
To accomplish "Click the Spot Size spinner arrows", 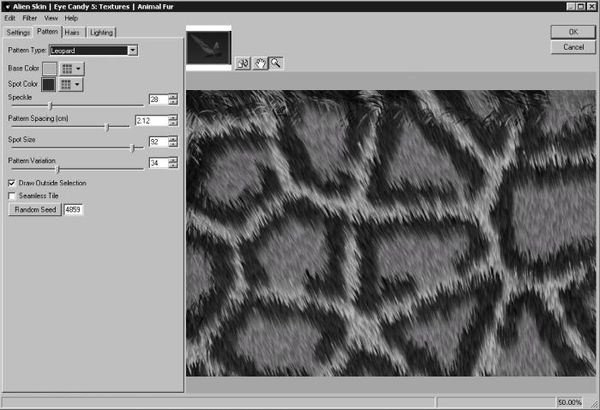I will tap(173, 143).
